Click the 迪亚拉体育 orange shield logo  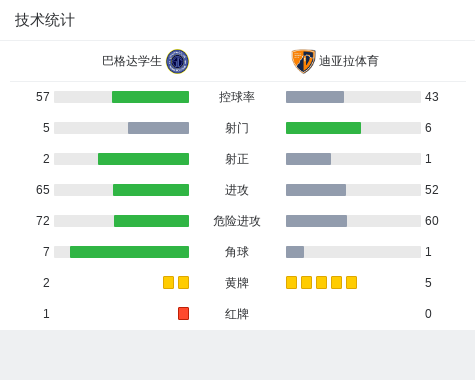[x=303, y=61]
